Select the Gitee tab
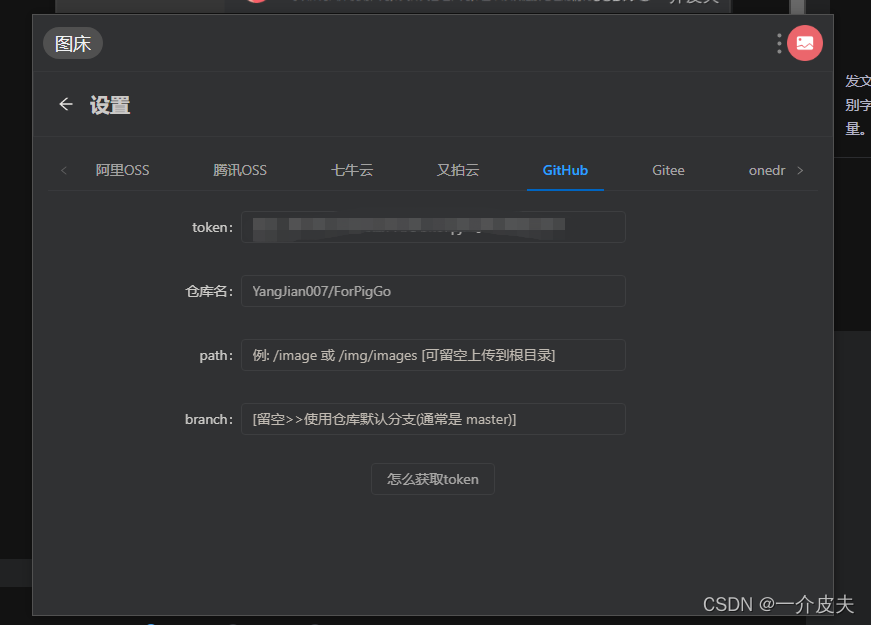The image size is (871, 625). (x=668, y=170)
